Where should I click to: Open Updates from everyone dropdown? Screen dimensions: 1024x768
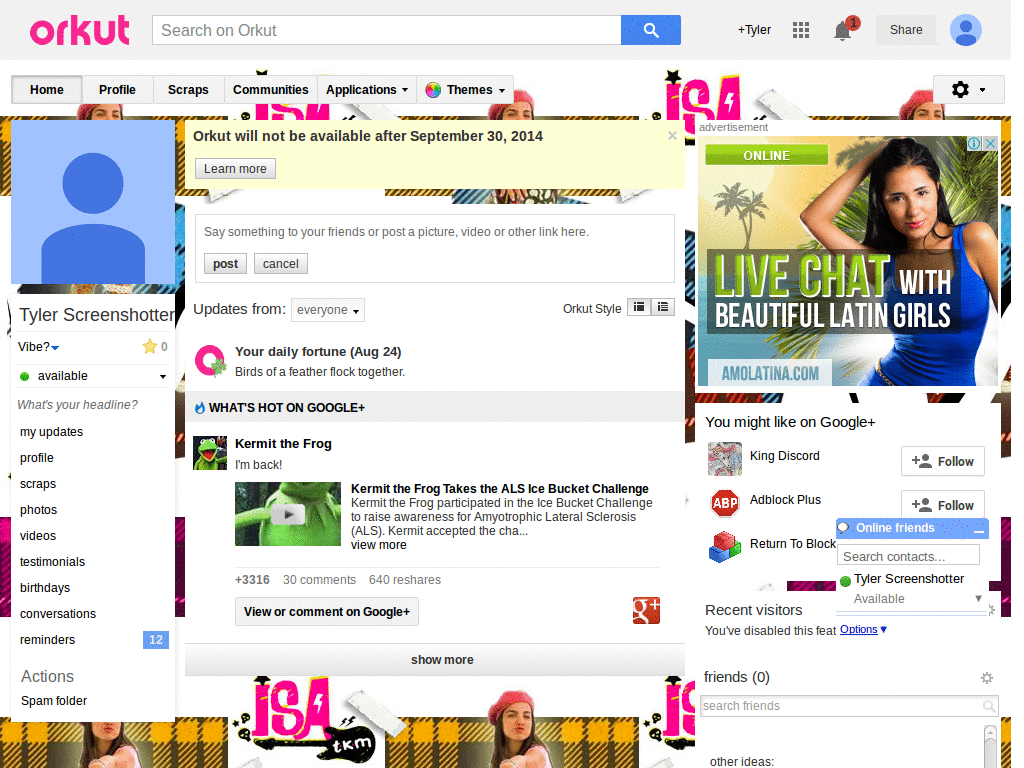coord(328,310)
